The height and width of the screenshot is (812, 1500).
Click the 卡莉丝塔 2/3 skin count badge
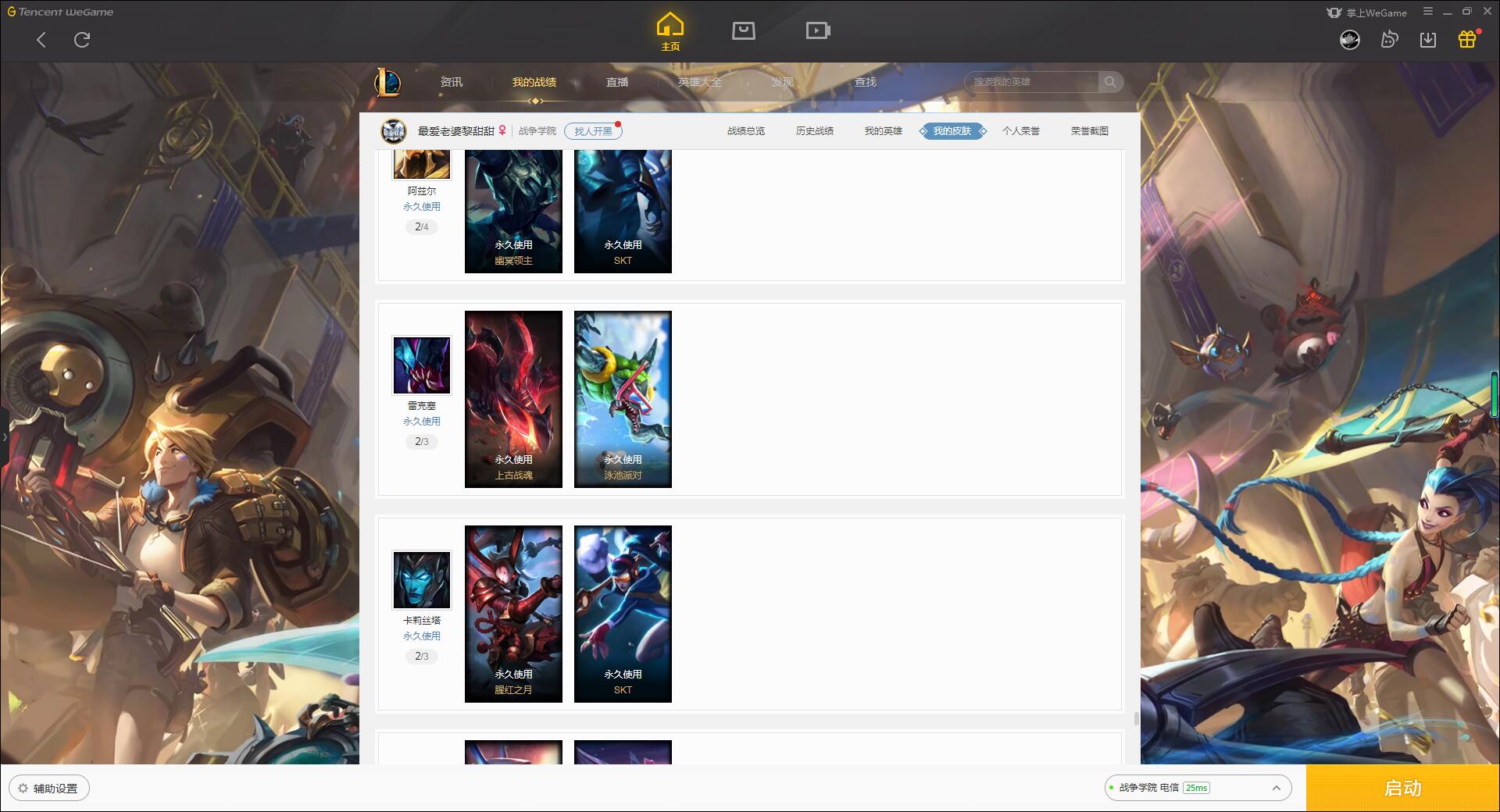coord(422,657)
